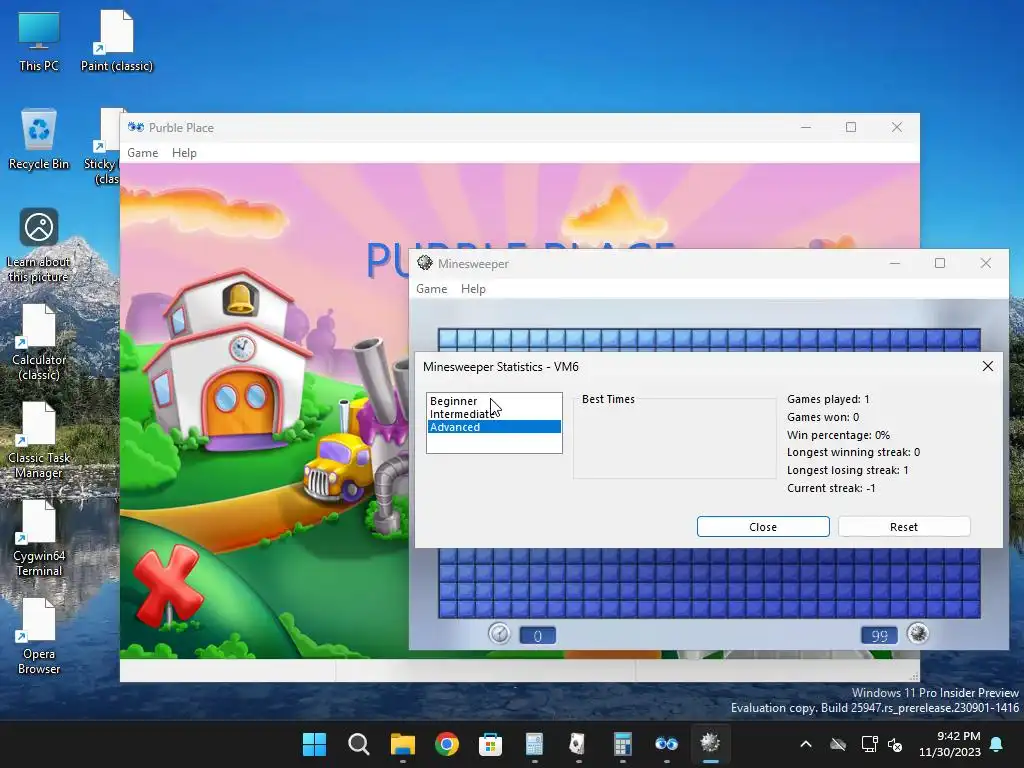
Task: Click the Minesweeper taskbar icon
Action: (710, 744)
